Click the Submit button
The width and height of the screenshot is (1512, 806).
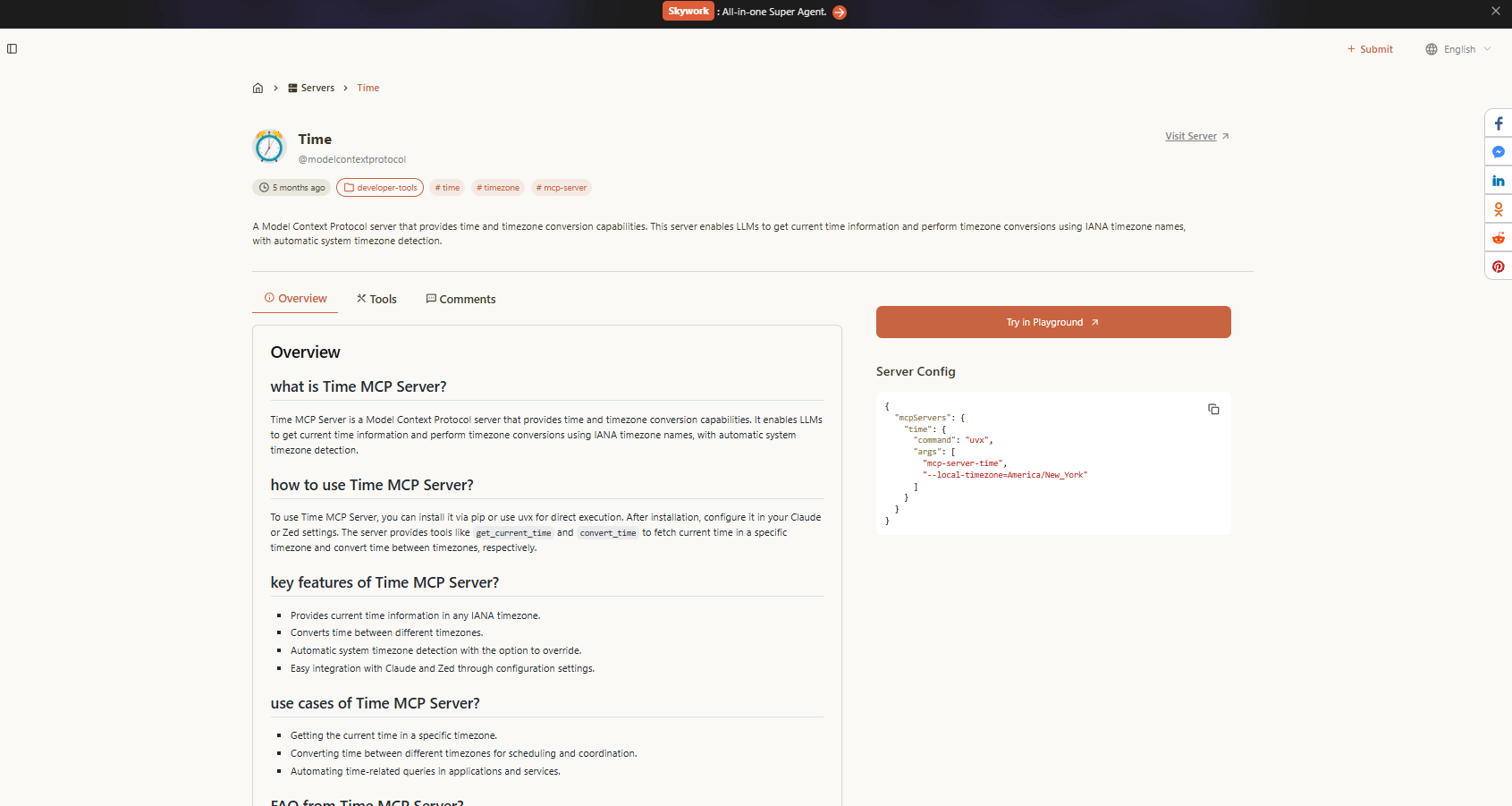[1370, 49]
